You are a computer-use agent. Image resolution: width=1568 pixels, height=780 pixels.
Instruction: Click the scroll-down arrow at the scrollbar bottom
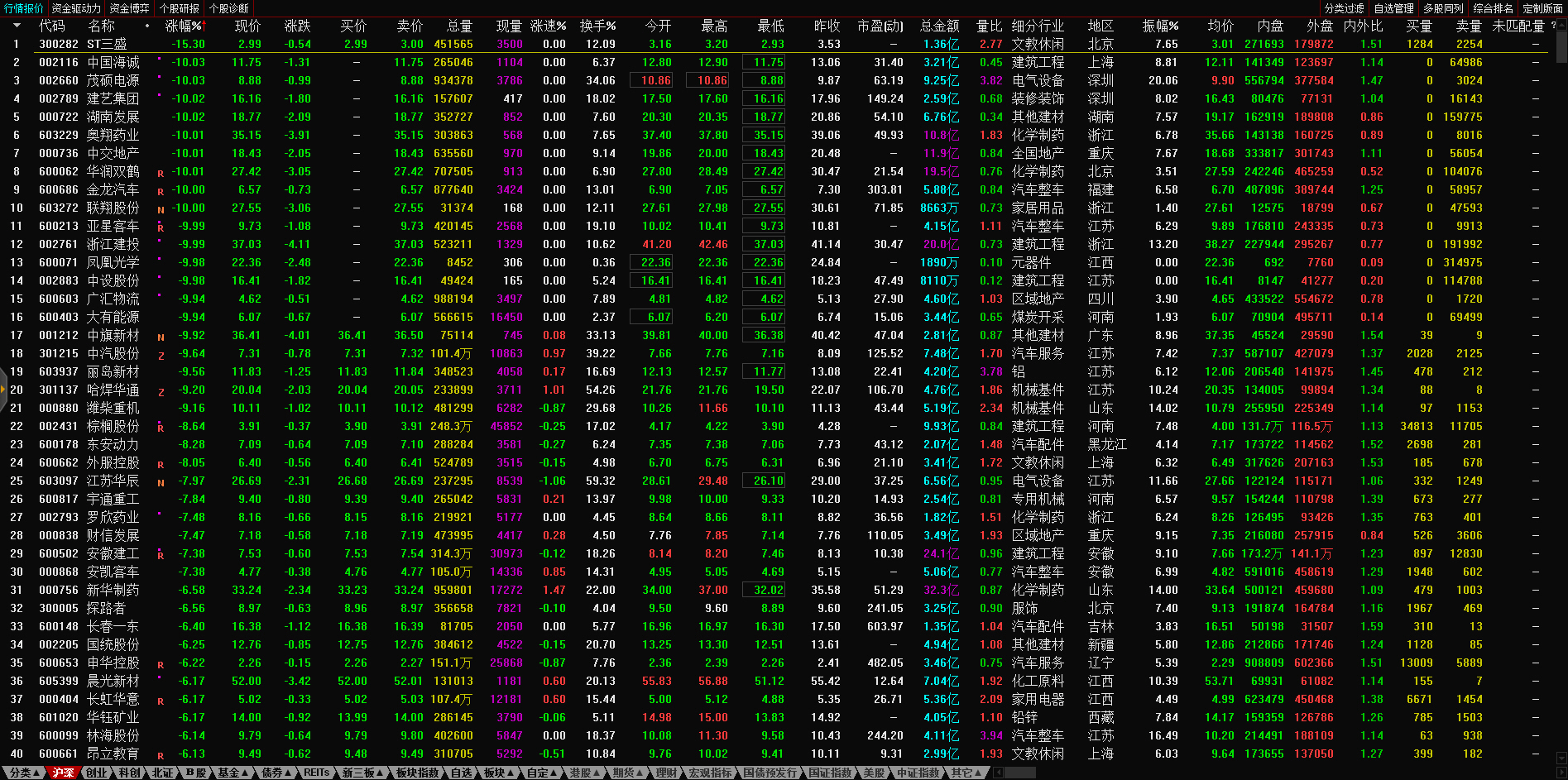tap(1561, 758)
